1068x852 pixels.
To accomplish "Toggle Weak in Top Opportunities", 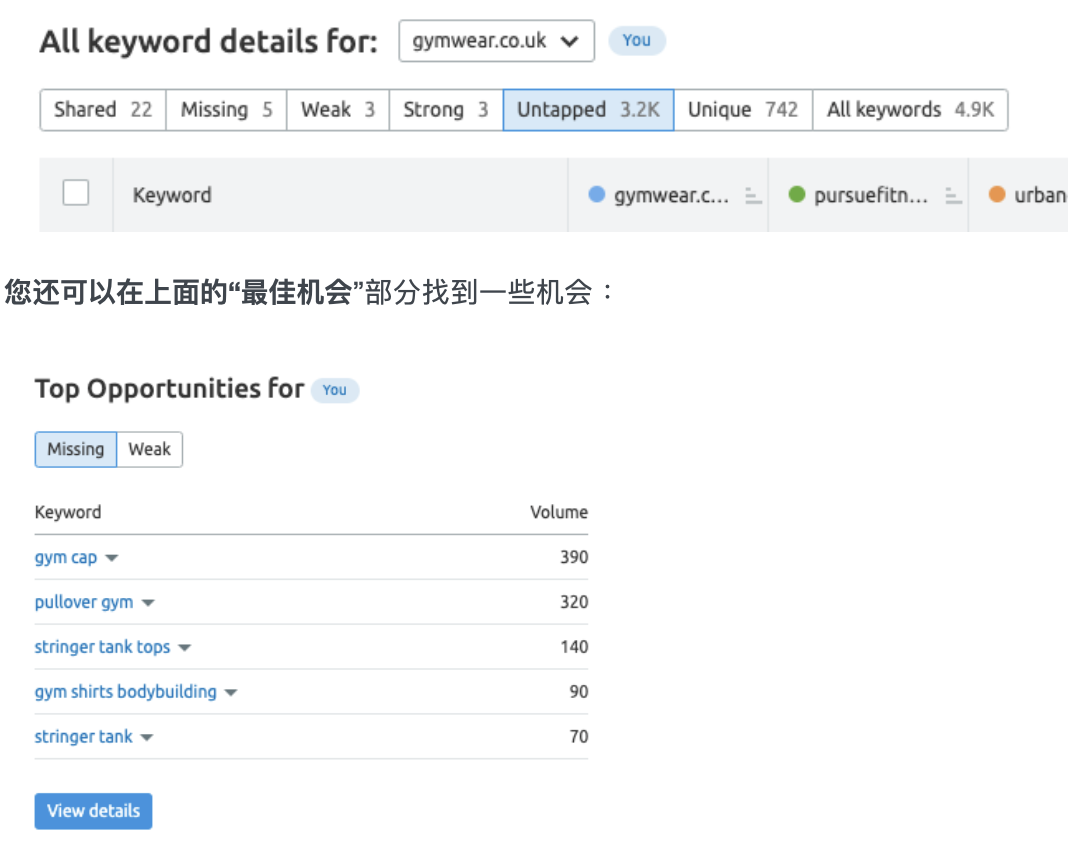I will [149, 449].
